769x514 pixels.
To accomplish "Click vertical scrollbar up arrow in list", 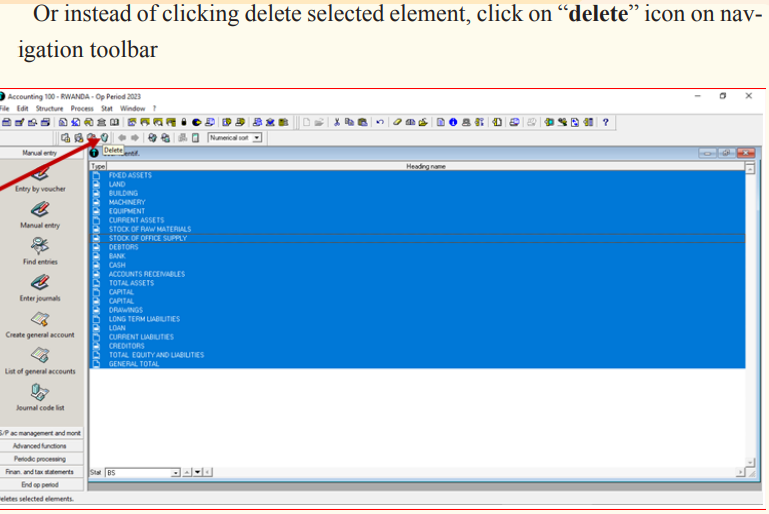I will click(x=750, y=169).
